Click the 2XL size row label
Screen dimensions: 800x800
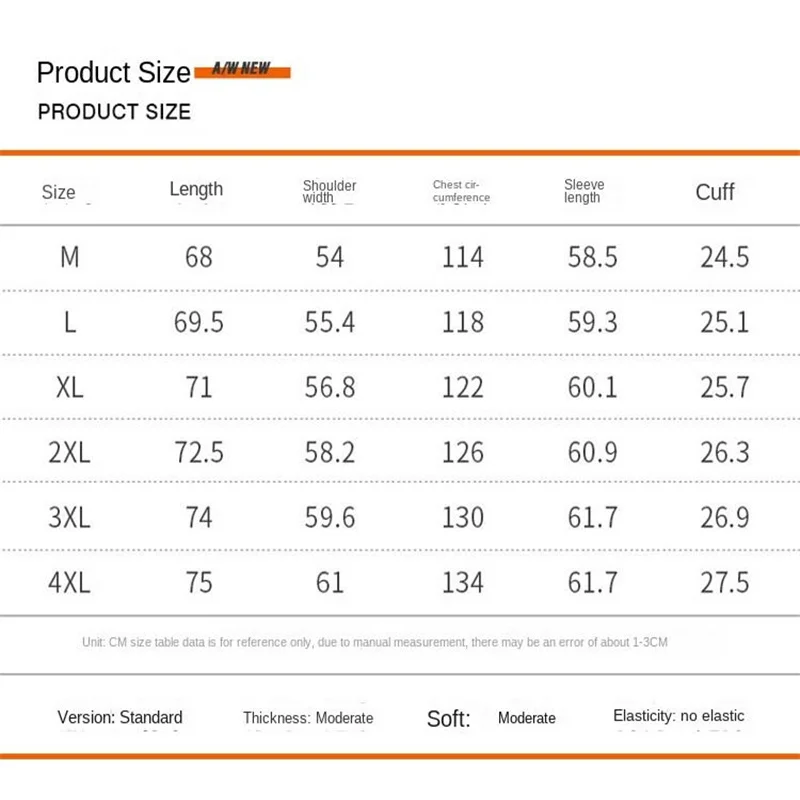coord(69,452)
